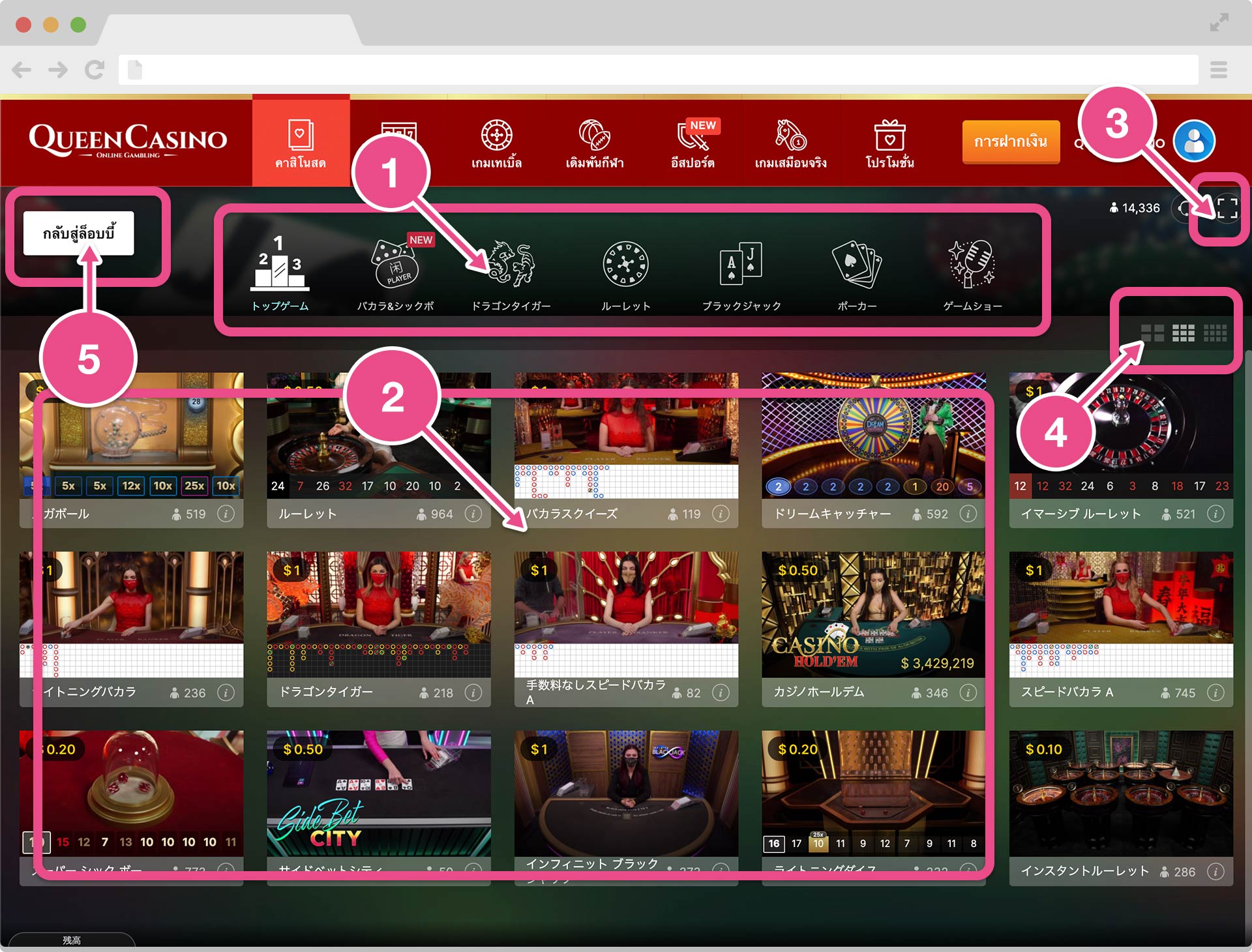The image size is (1252, 952).
Task: Open the 手数料なしスピードバカラ A game thumbnail
Action: 626,614
